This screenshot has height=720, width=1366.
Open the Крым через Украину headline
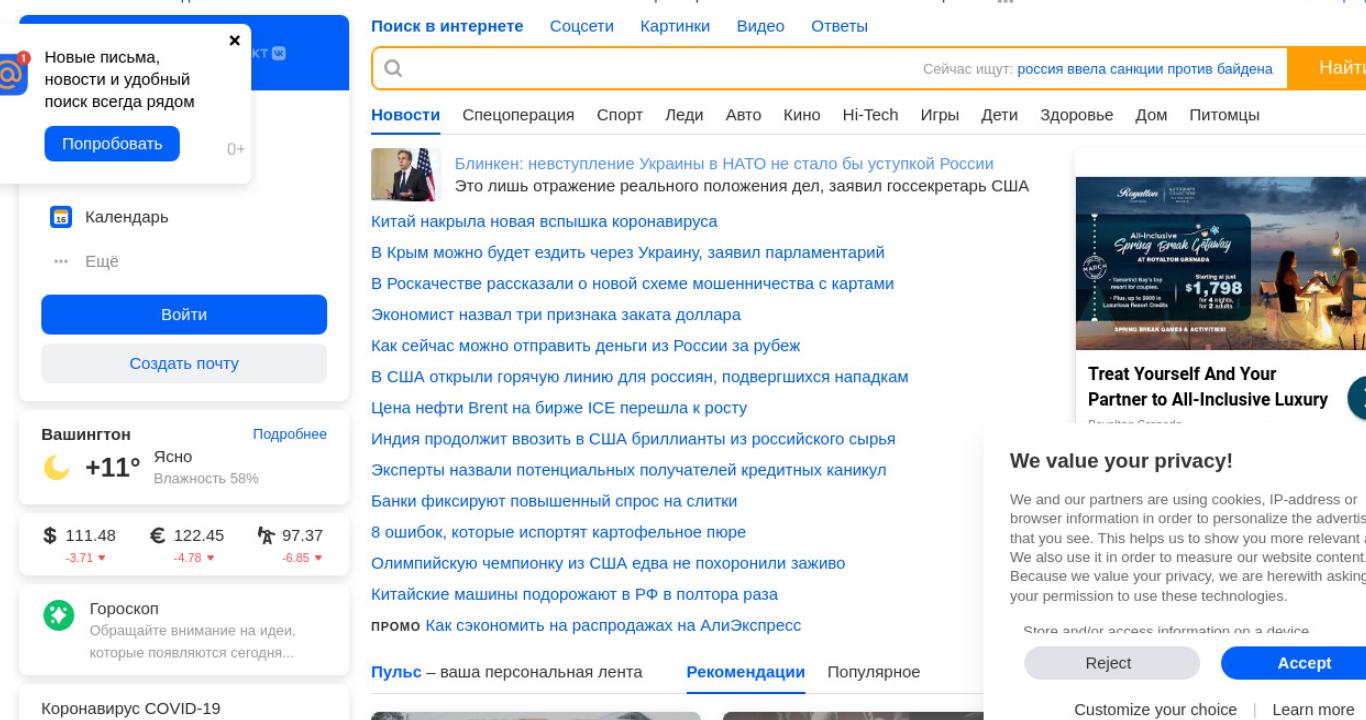pyautogui.click(x=628, y=252)
